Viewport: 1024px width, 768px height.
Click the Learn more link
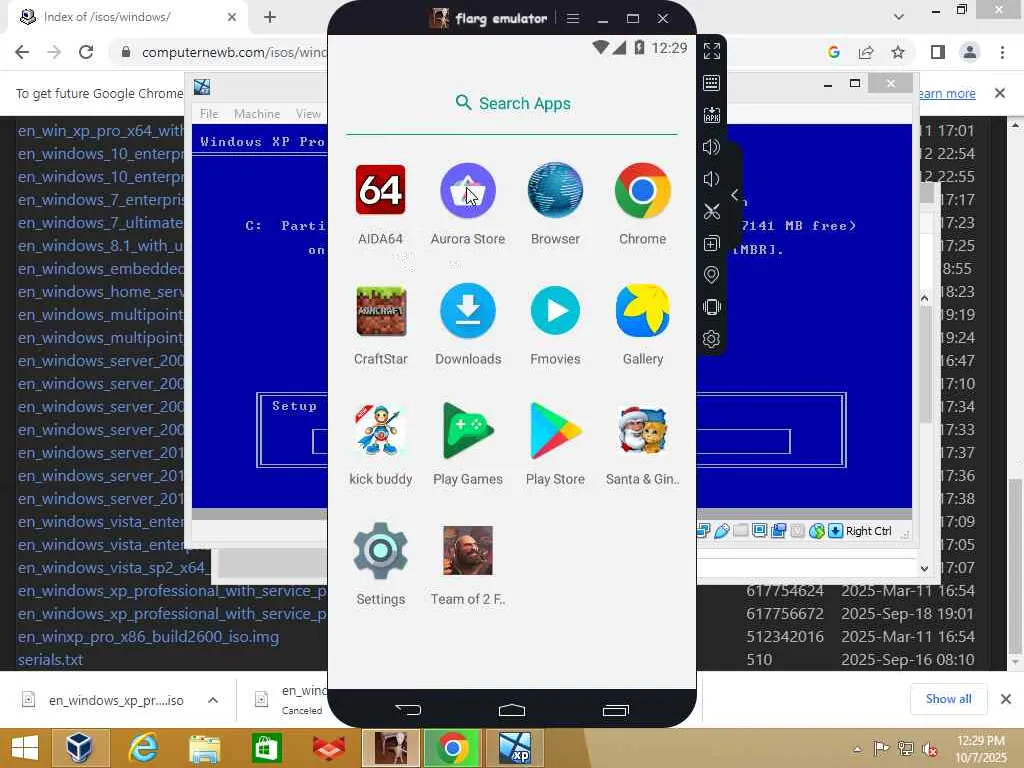[x=946, y=93]
